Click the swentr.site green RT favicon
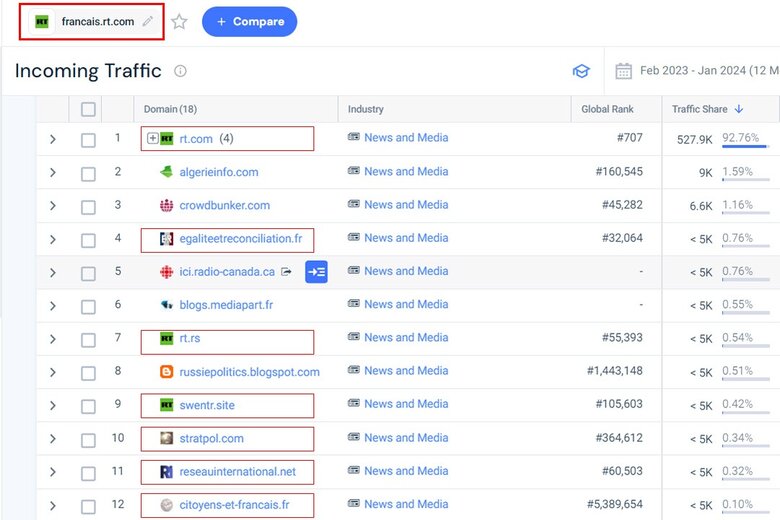 (x=167, y=405)
